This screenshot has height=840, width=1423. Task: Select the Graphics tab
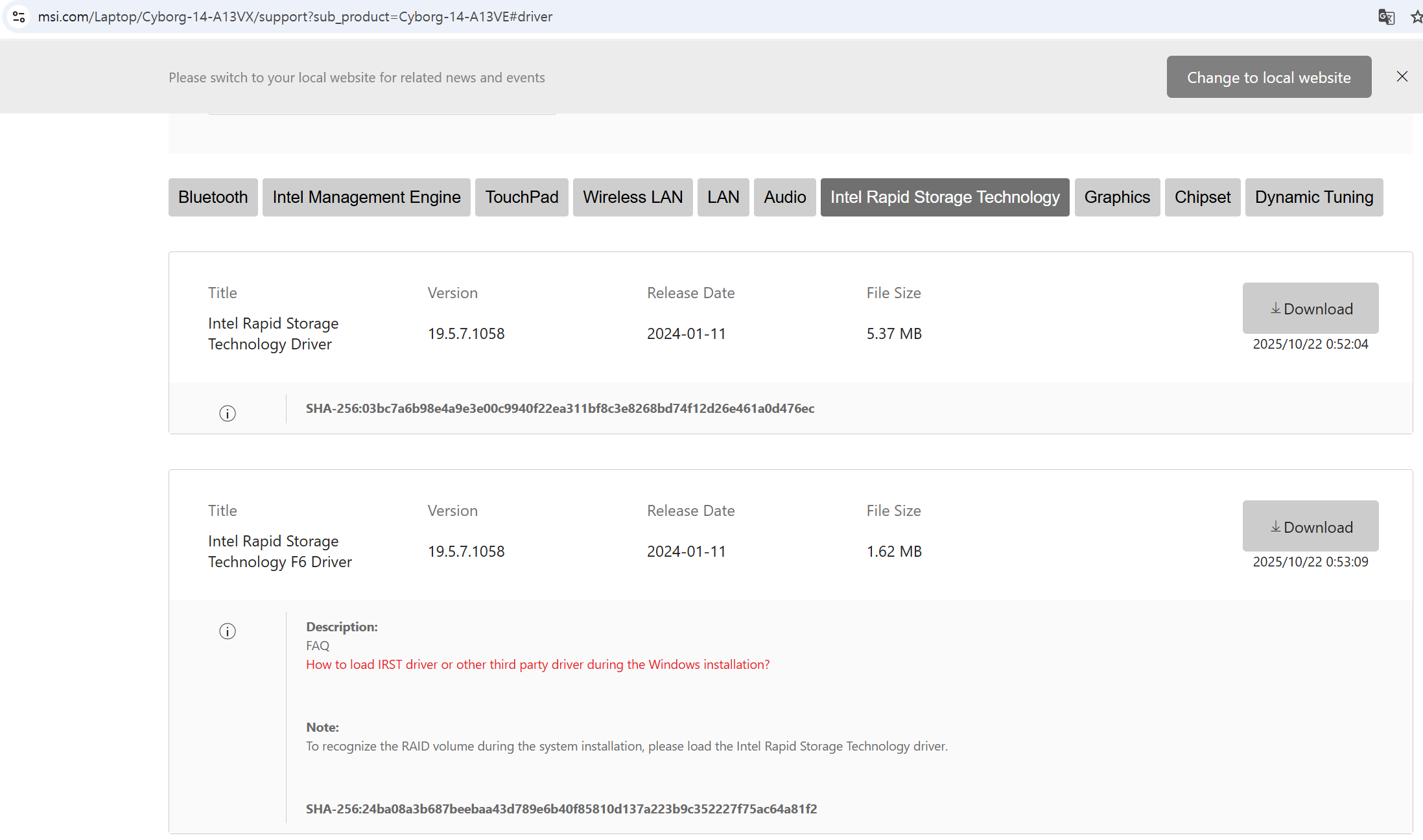[x=1116, y=197]
